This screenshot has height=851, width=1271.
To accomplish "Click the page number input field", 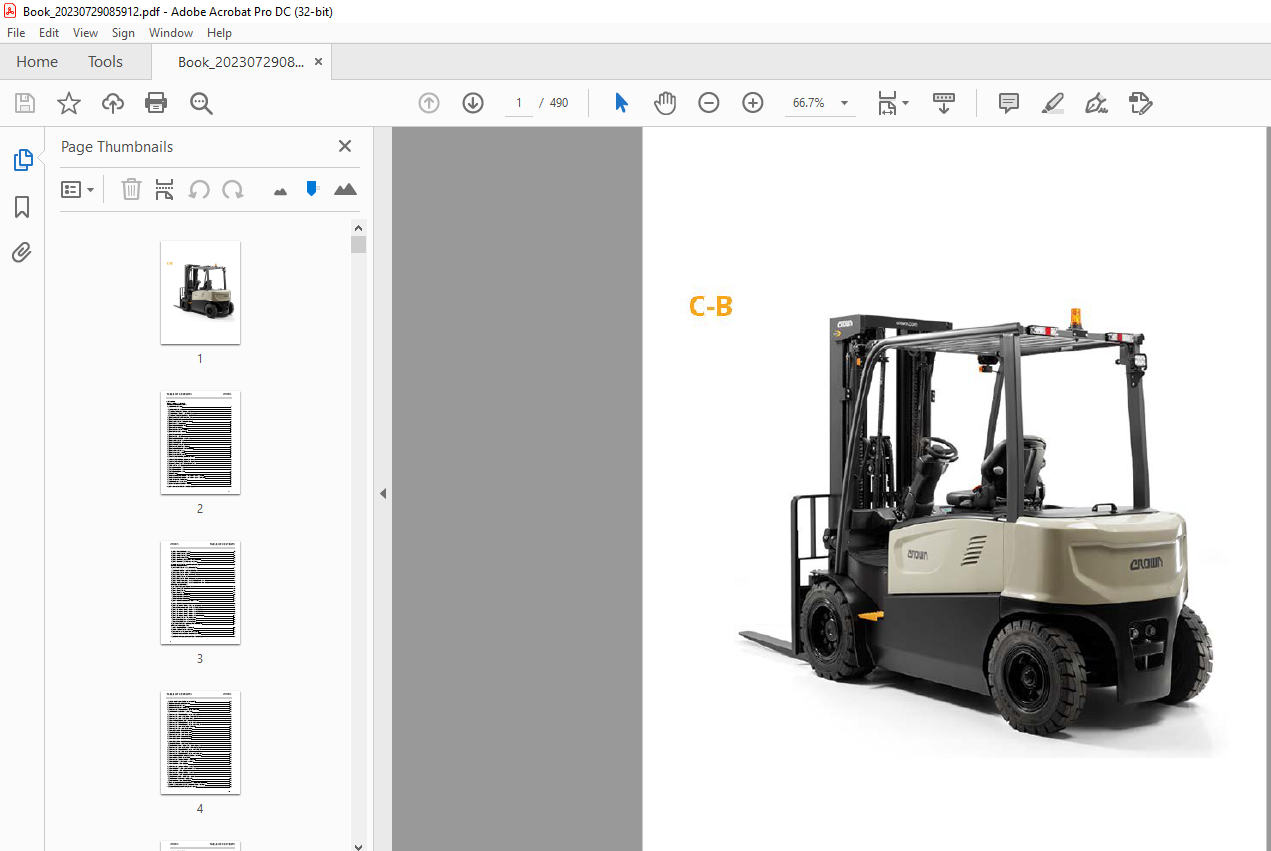I will (519, 103).
